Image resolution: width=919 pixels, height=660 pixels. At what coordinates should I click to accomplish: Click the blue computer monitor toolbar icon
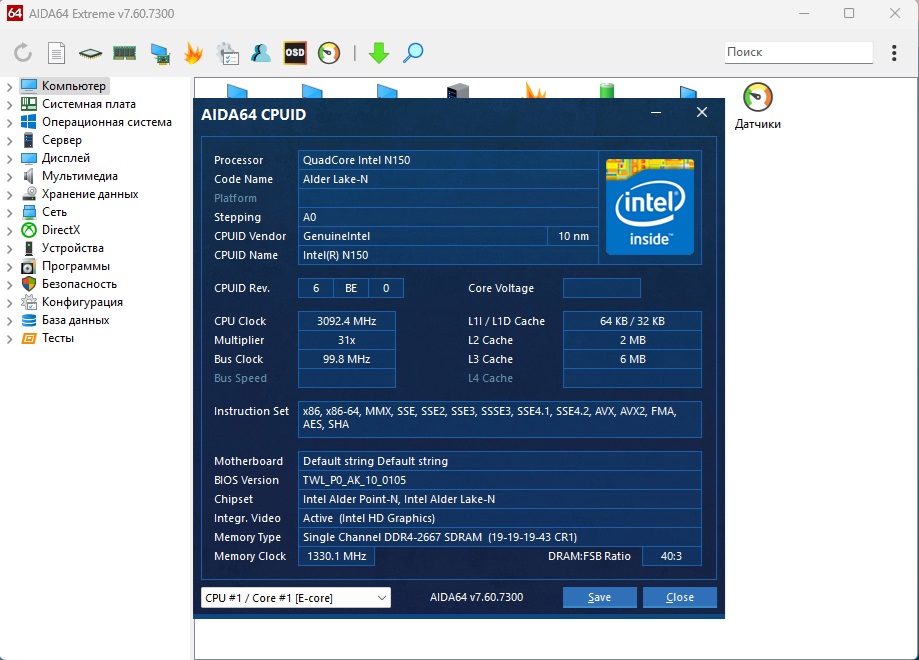coord(159,53)
